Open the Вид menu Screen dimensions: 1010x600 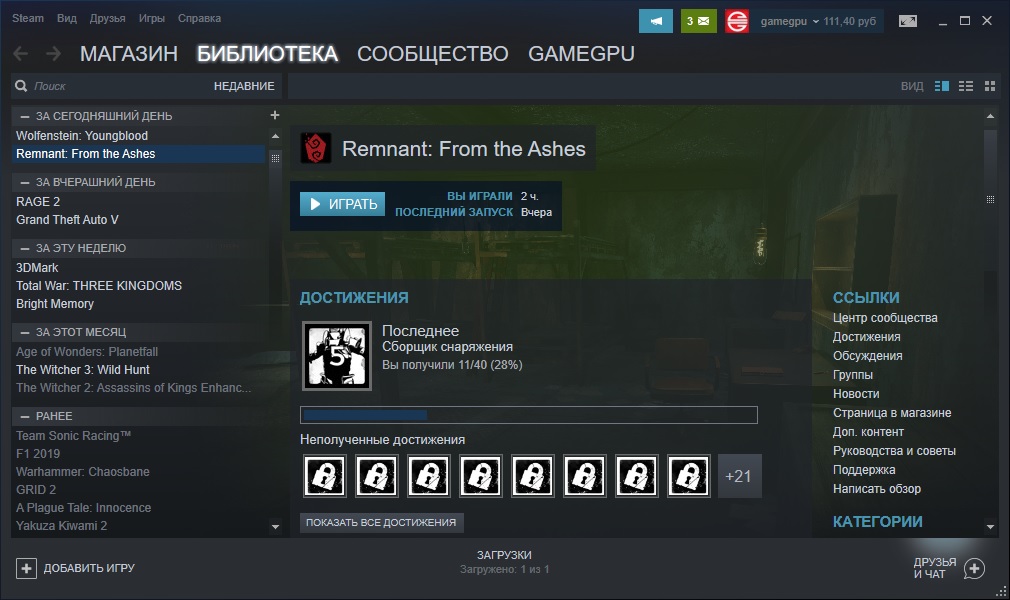click(67, 18)
